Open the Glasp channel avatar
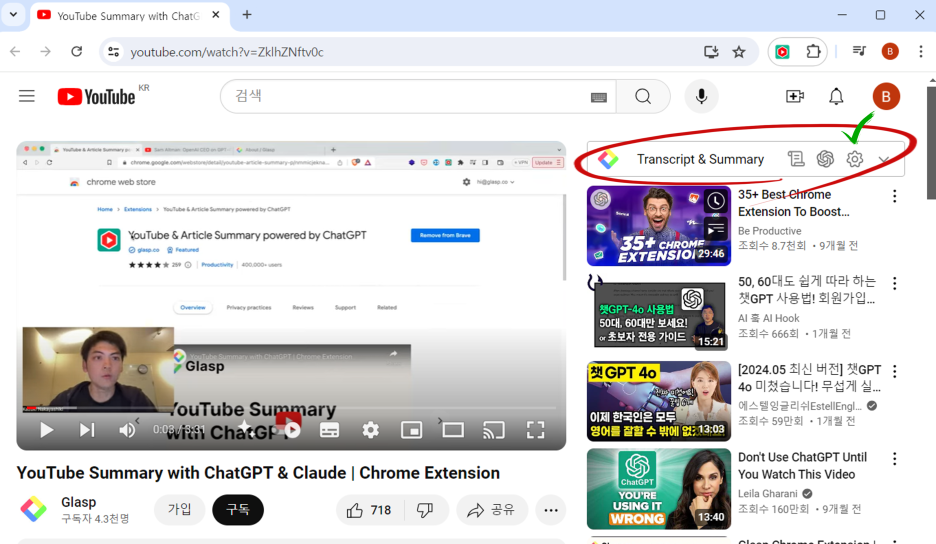The width and height of the screenshot is (936, 544). (x=34, y=509)
